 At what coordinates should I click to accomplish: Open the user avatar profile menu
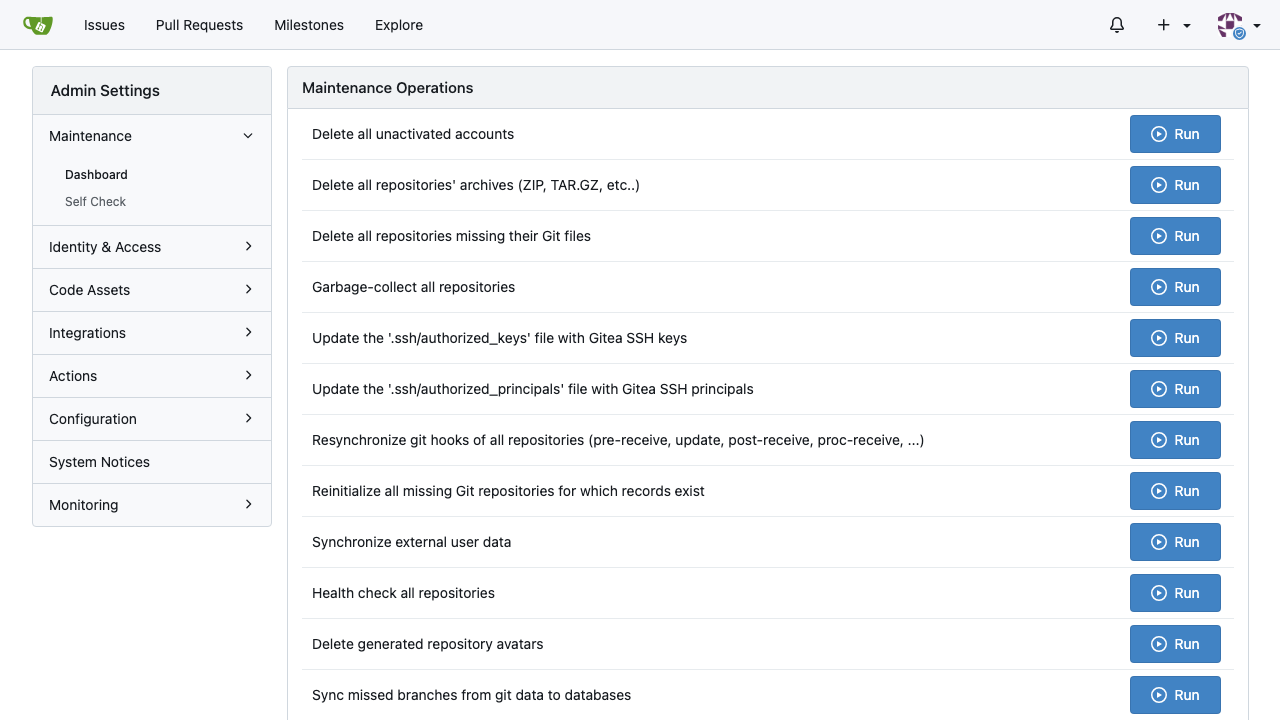[x=1238, y=25]
